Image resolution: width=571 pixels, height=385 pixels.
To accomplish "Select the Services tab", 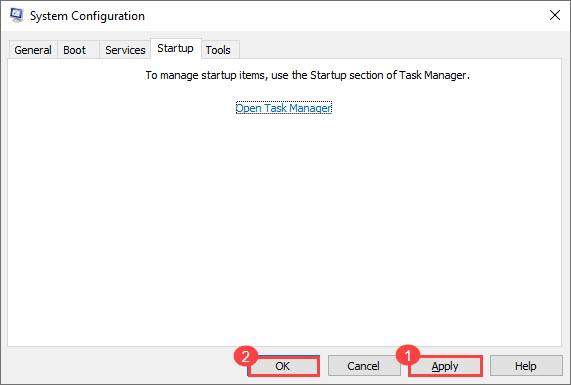I will [x=125, y=50].
